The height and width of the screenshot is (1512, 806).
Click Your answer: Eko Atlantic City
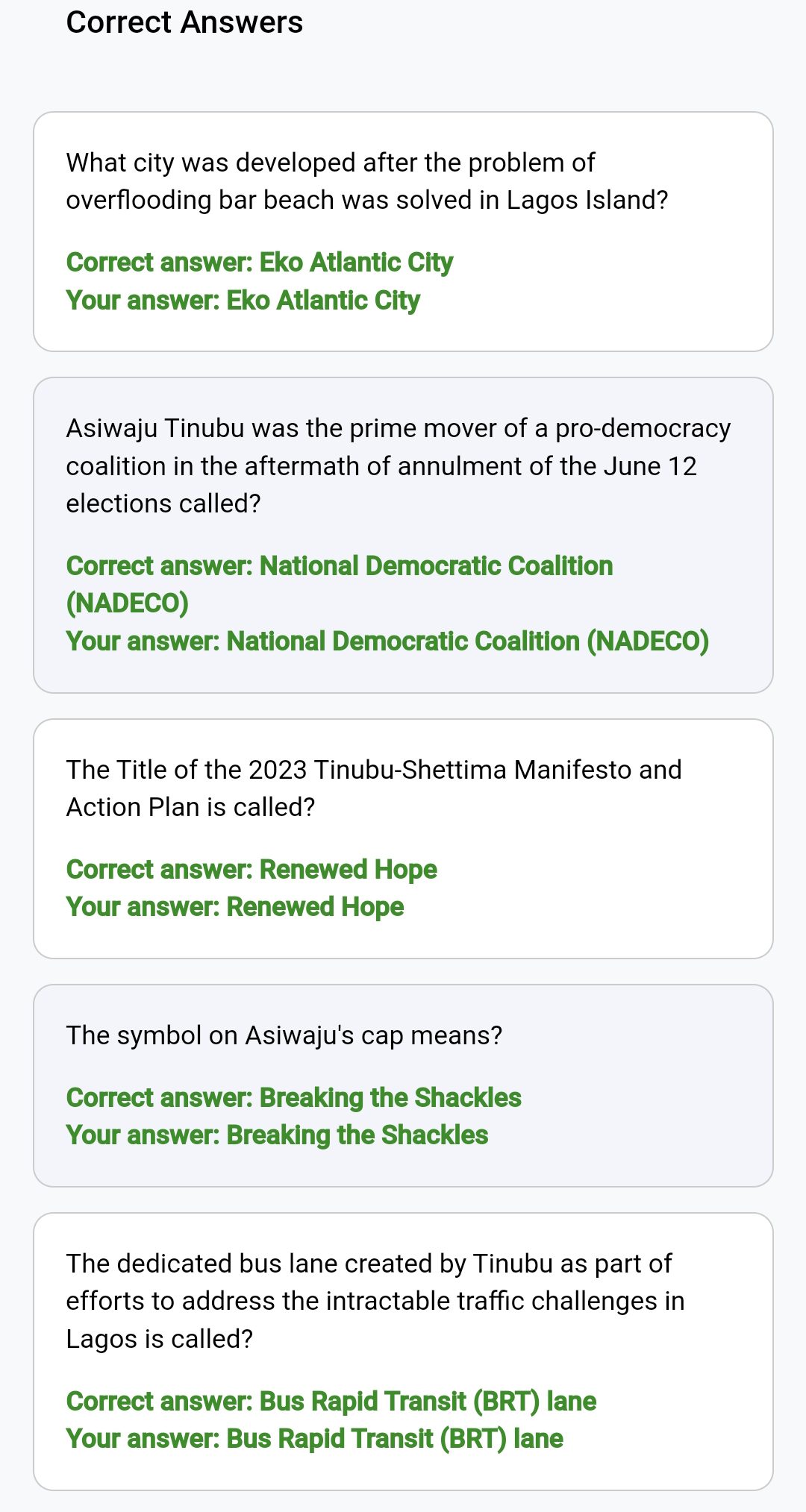[243, 301]
